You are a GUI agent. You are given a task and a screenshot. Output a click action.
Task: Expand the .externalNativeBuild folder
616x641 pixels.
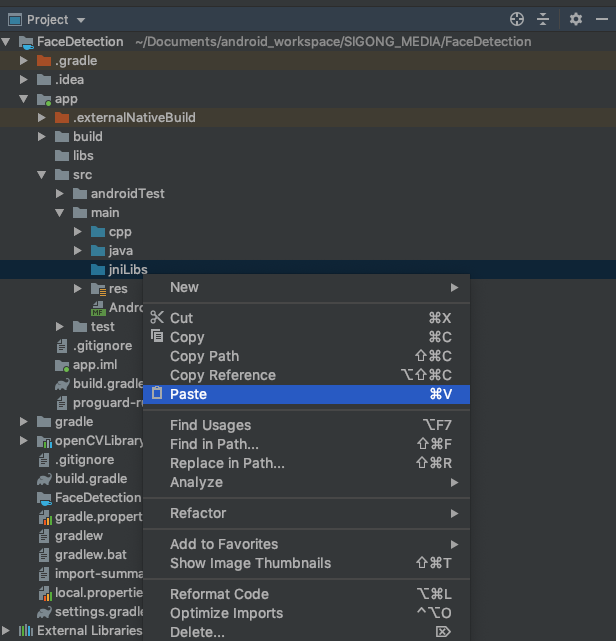41,118
